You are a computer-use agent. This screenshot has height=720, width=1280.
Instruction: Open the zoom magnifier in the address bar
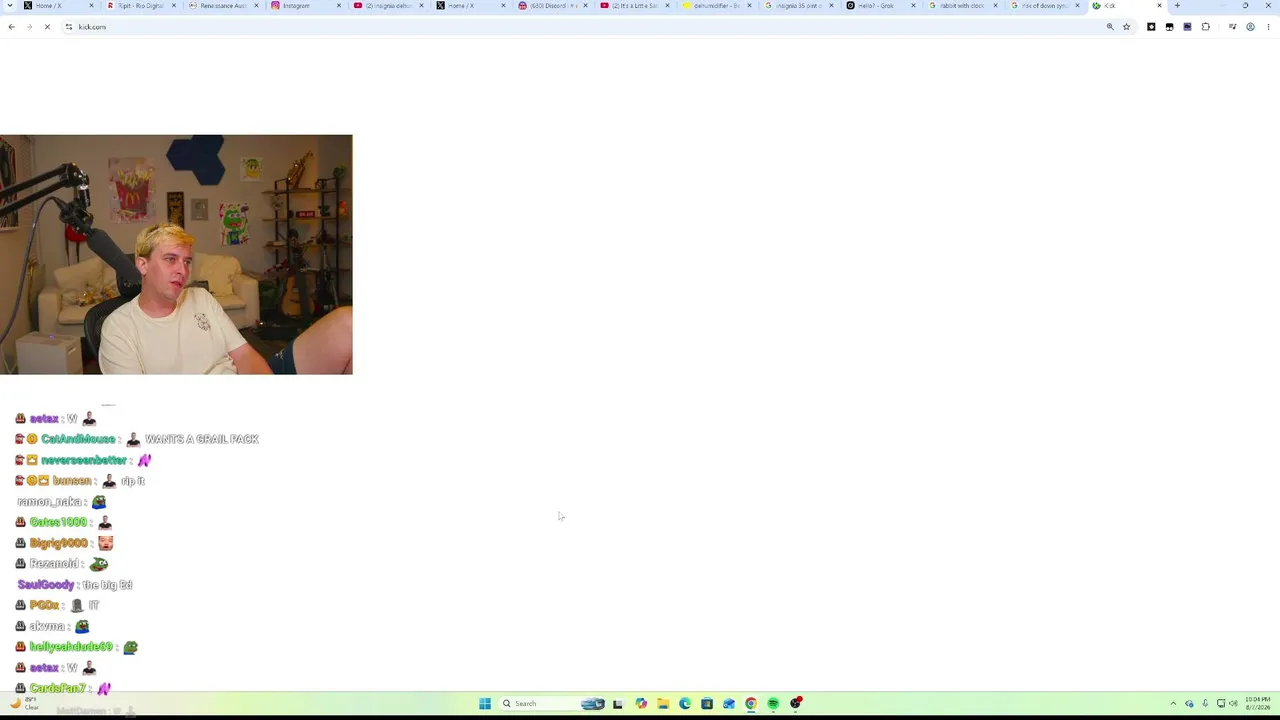[1110, 27]
